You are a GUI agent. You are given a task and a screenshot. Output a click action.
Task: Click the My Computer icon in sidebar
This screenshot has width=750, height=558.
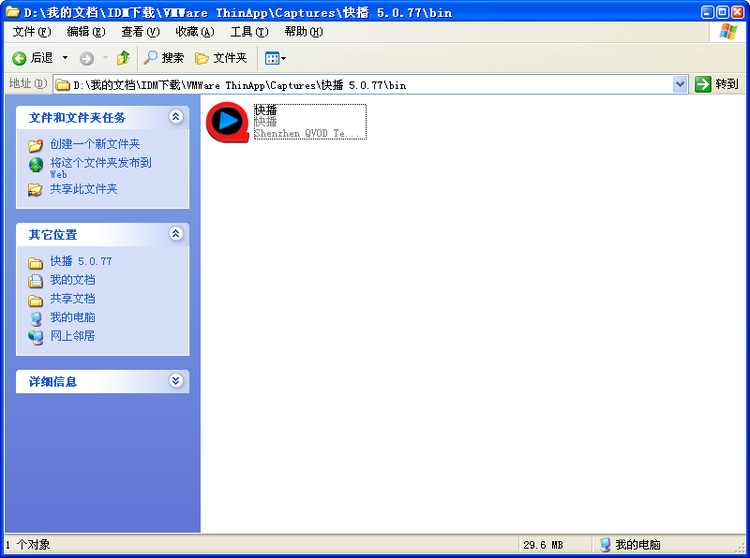36,318
